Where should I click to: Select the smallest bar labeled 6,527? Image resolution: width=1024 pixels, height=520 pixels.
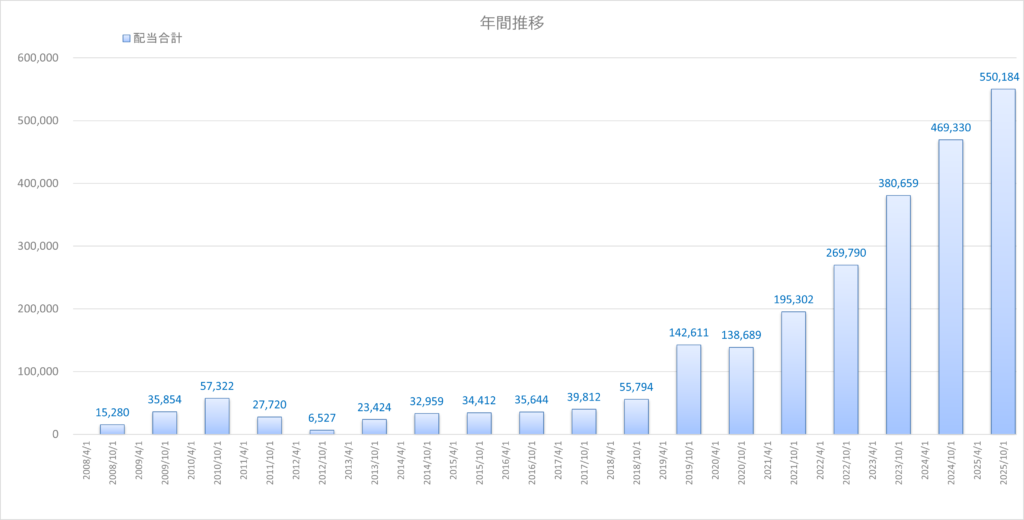click(322, 432)
